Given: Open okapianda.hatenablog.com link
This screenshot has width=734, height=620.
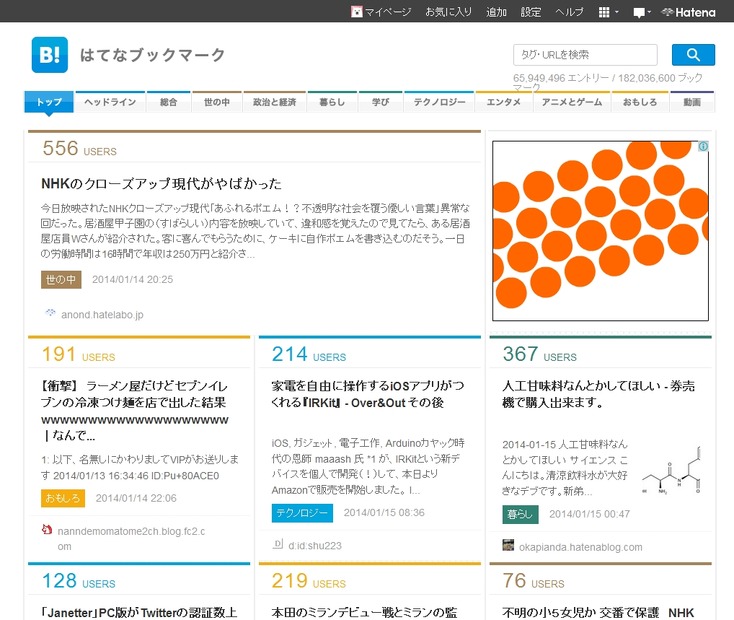Looking at the screenshot, I should pyautogui.click(x=580, y=547).
